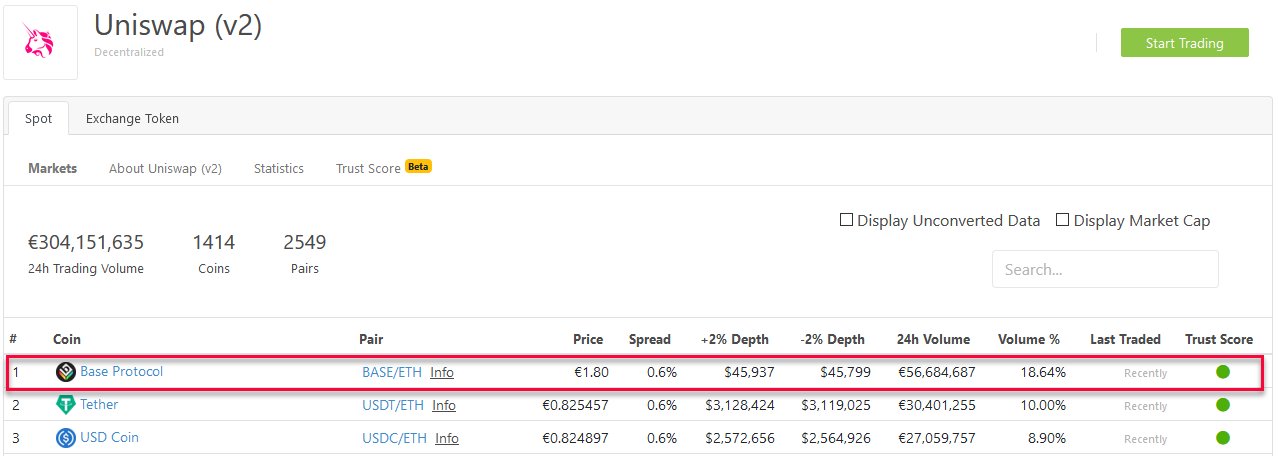
Task: Click Recently in the Tether row
Action: click(1145, 406)
